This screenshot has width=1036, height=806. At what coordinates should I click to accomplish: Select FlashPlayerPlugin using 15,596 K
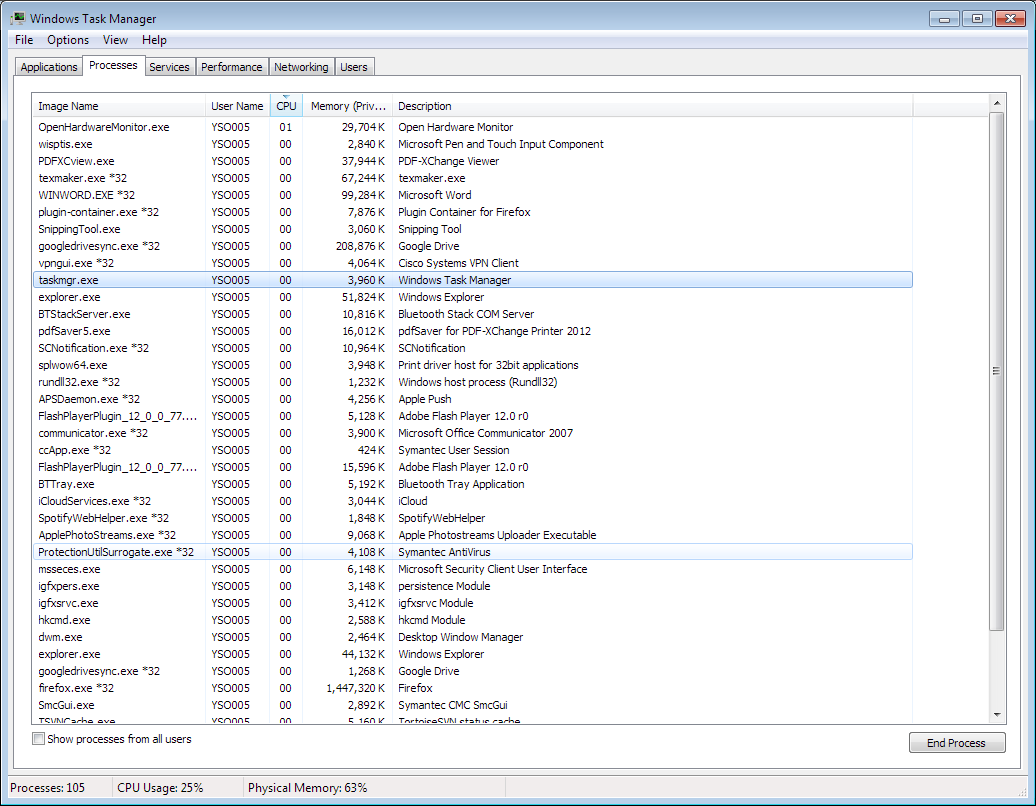[x=472, y=467]
